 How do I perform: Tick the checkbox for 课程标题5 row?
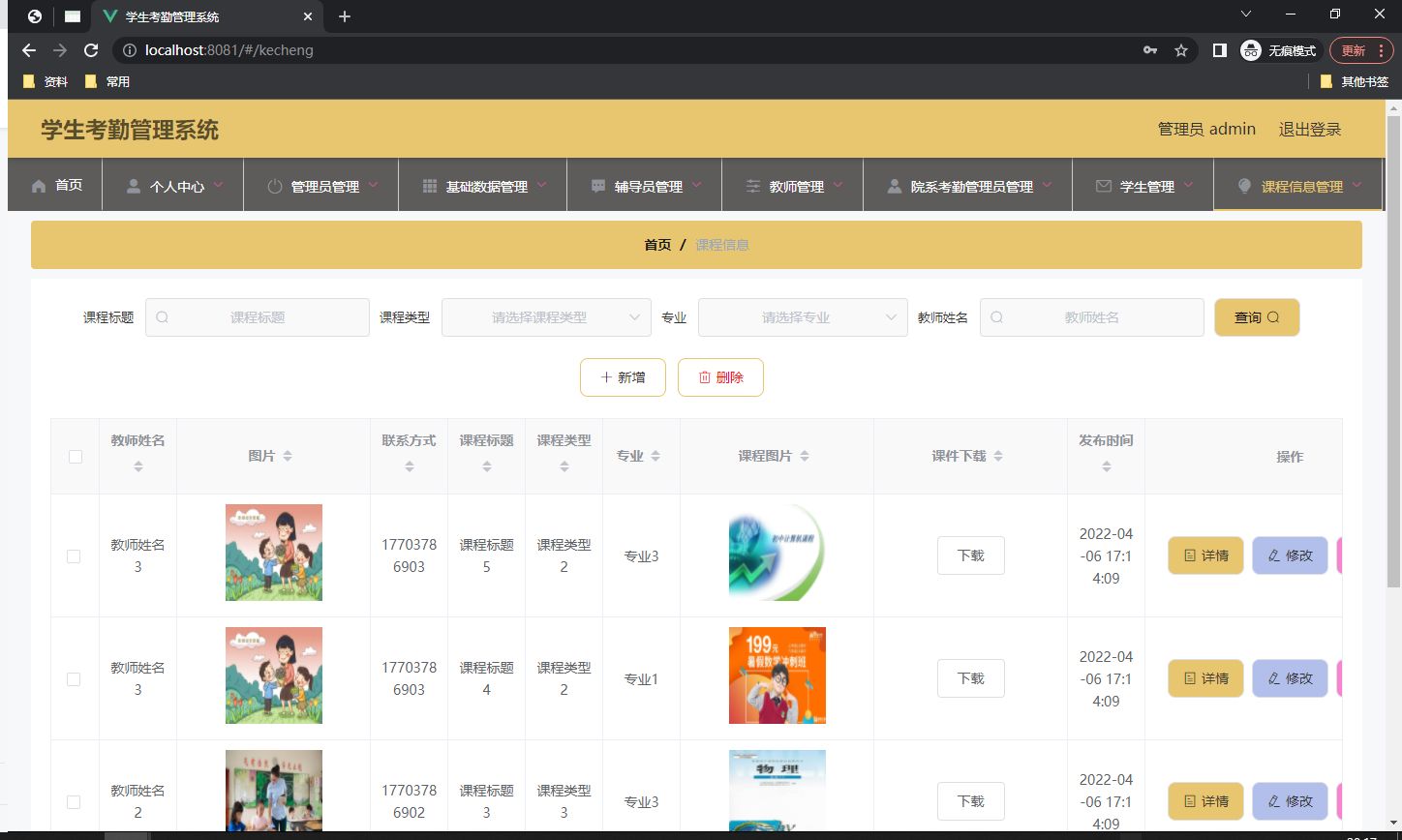[74, 556]
